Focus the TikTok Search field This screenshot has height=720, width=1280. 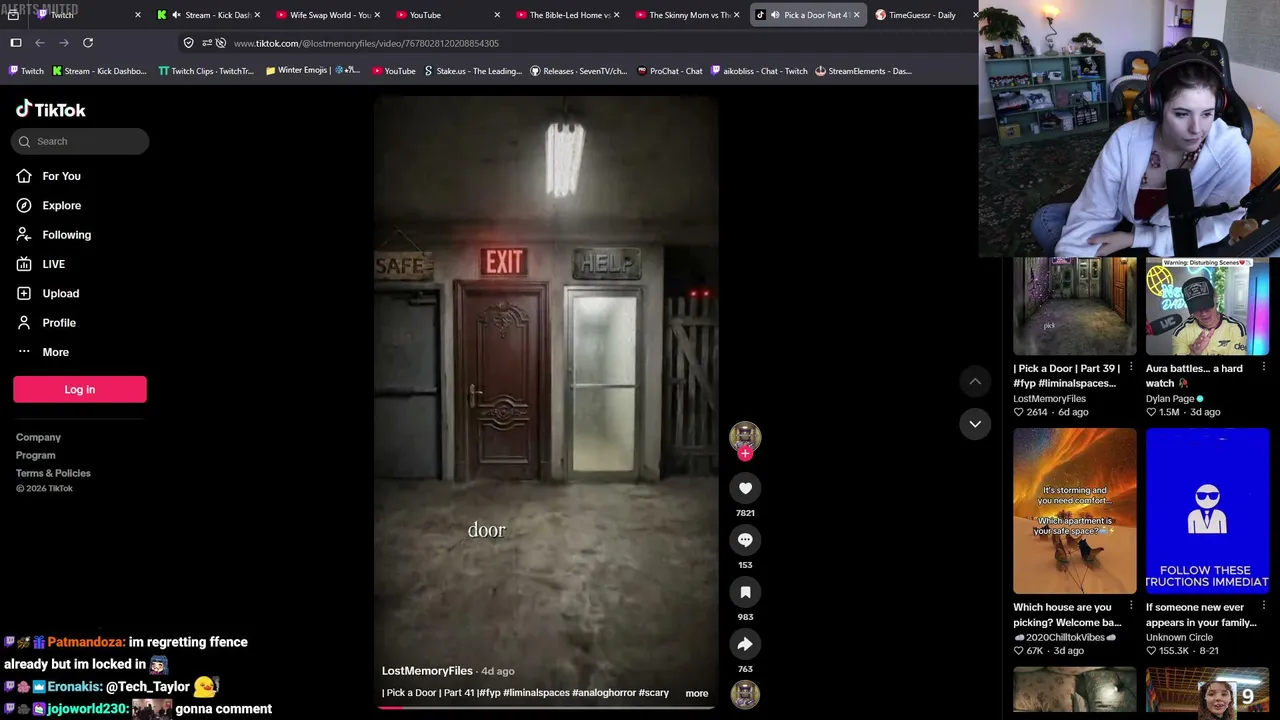click(x=81, y=141)
